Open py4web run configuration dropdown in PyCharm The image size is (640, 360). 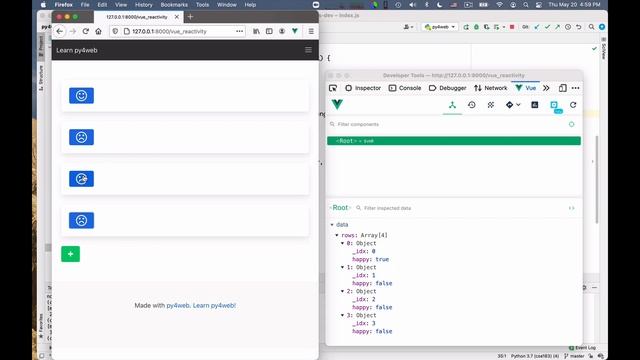click(x=440, y=27)
